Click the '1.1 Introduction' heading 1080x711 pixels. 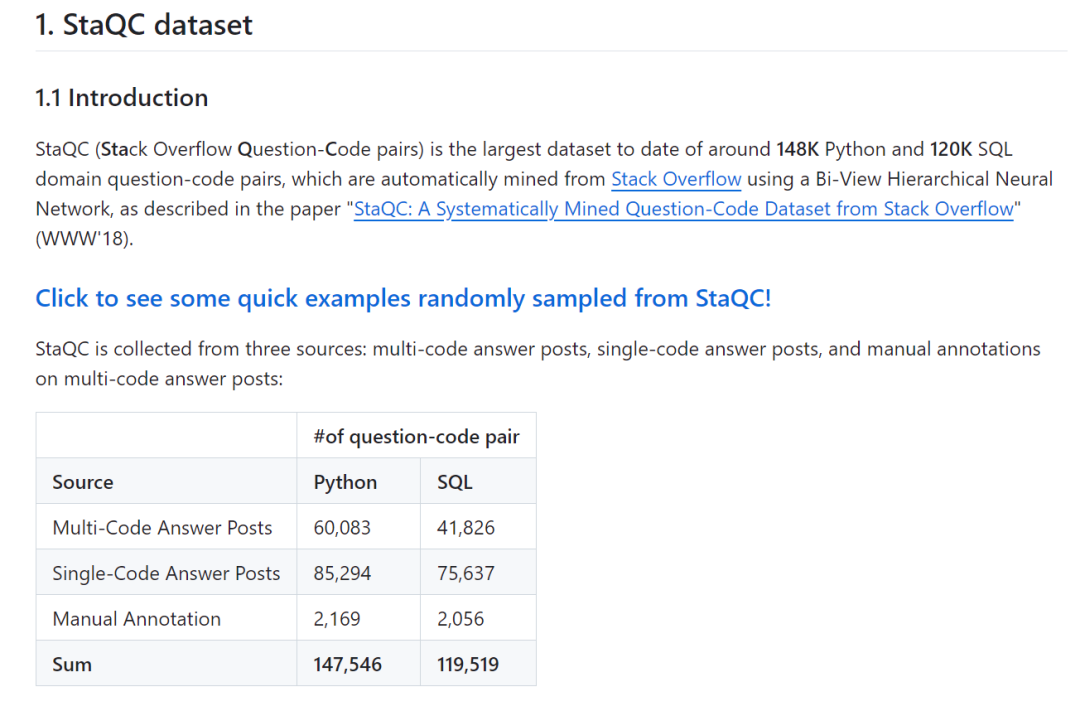(122, 98)
